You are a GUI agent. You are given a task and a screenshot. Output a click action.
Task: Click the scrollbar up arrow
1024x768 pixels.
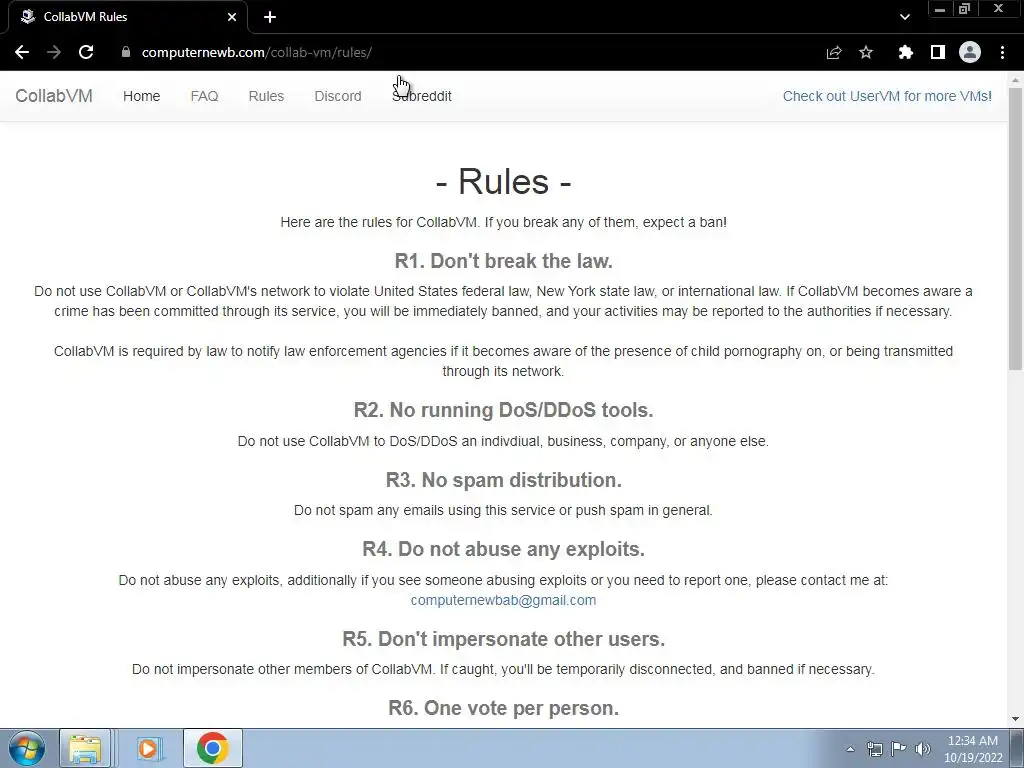coord(1016,80)
